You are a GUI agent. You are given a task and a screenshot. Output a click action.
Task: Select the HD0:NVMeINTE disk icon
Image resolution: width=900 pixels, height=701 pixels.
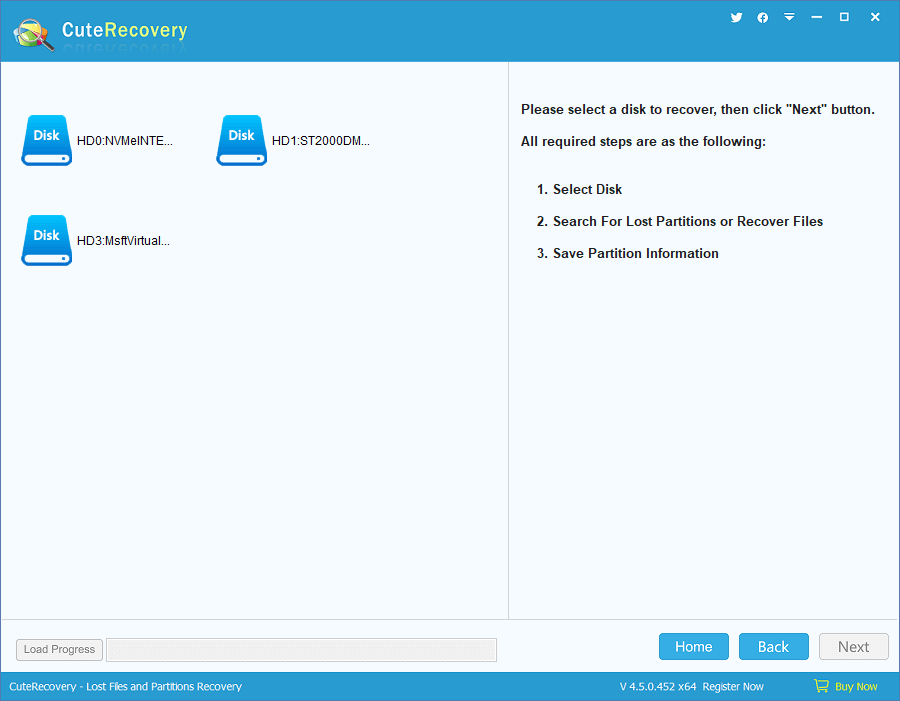pyautogui.click(x=46, y=140)
